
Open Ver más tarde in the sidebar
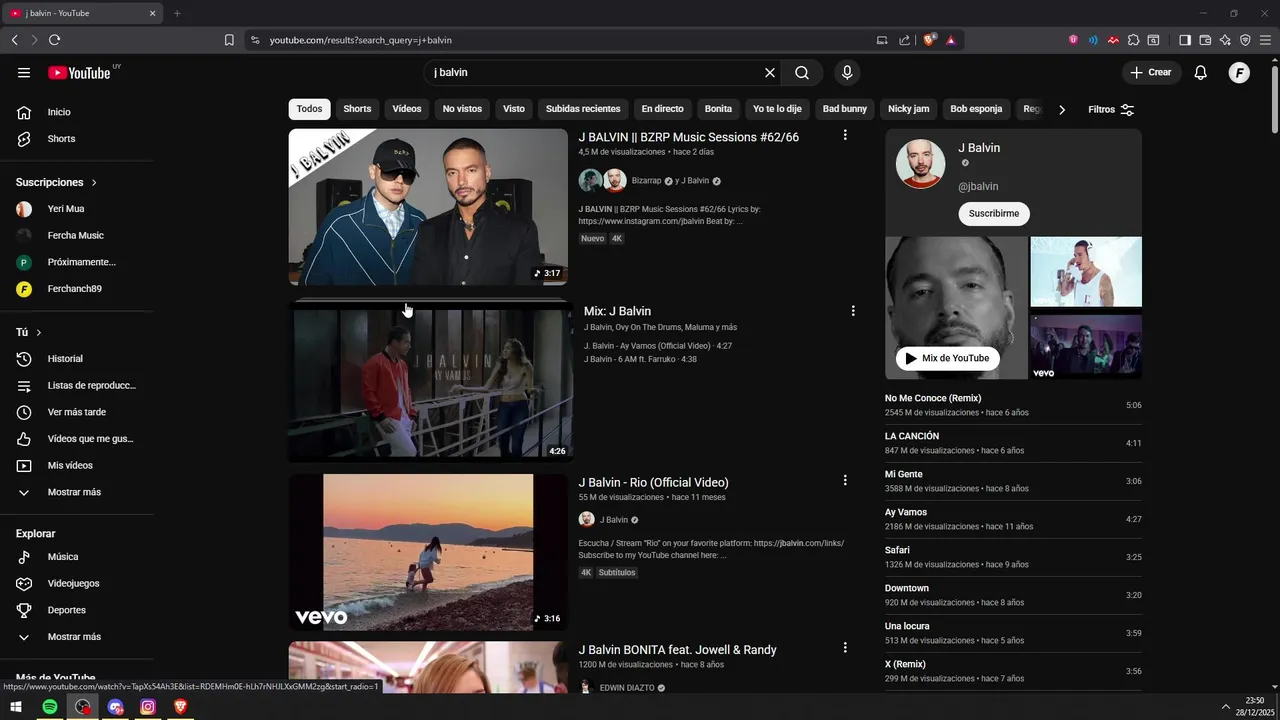click(77, 412)
